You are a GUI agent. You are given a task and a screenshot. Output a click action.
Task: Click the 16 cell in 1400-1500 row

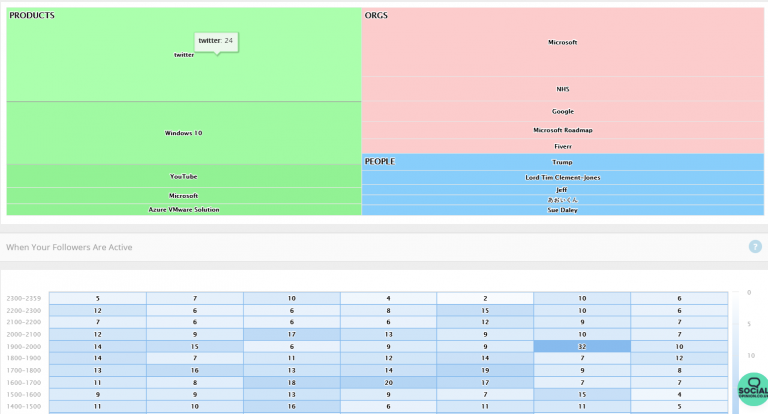pyautogui.click(x=291, y=407)
